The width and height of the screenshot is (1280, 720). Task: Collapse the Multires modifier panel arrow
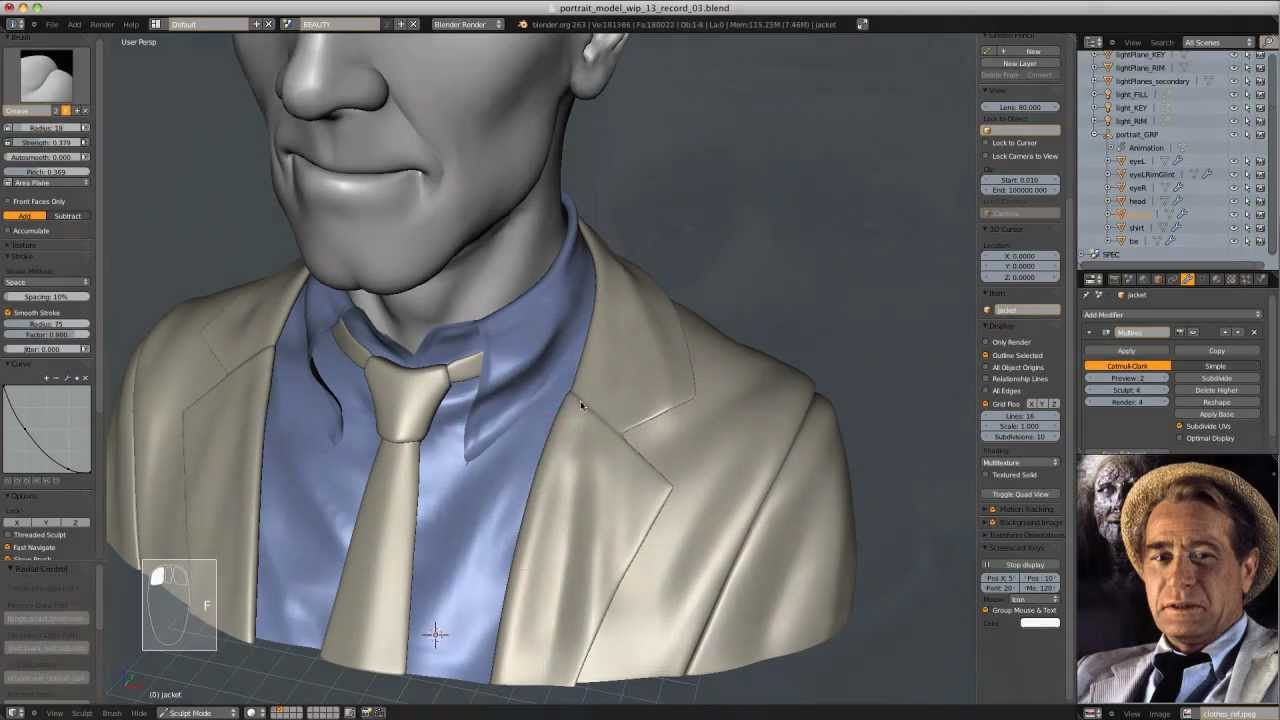1090,333
